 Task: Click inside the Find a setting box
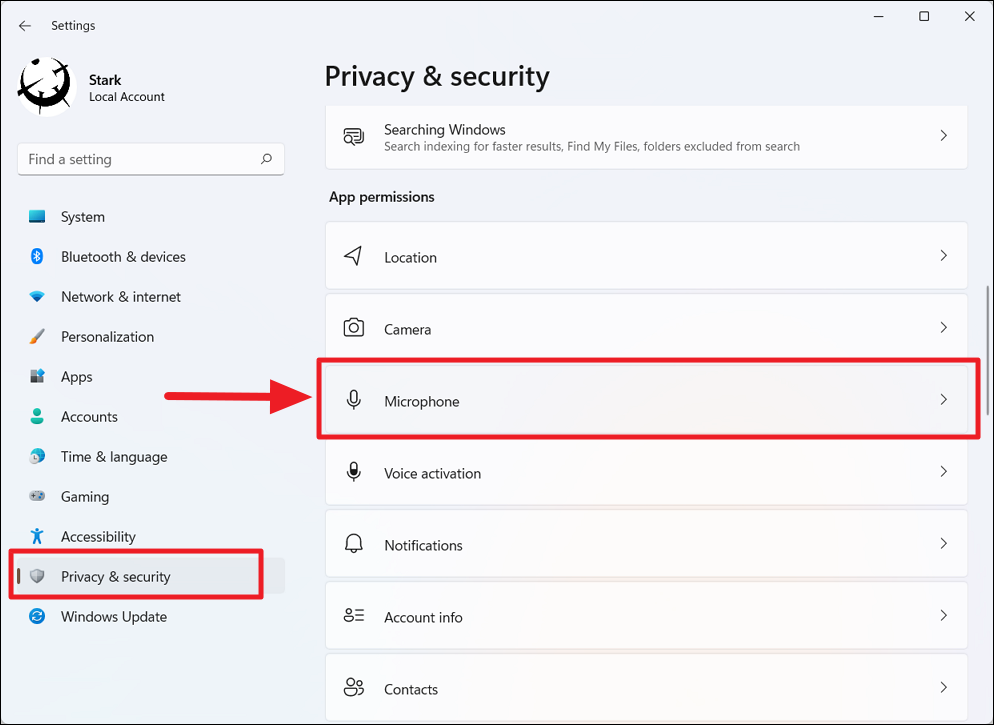(x=140, y=158)
